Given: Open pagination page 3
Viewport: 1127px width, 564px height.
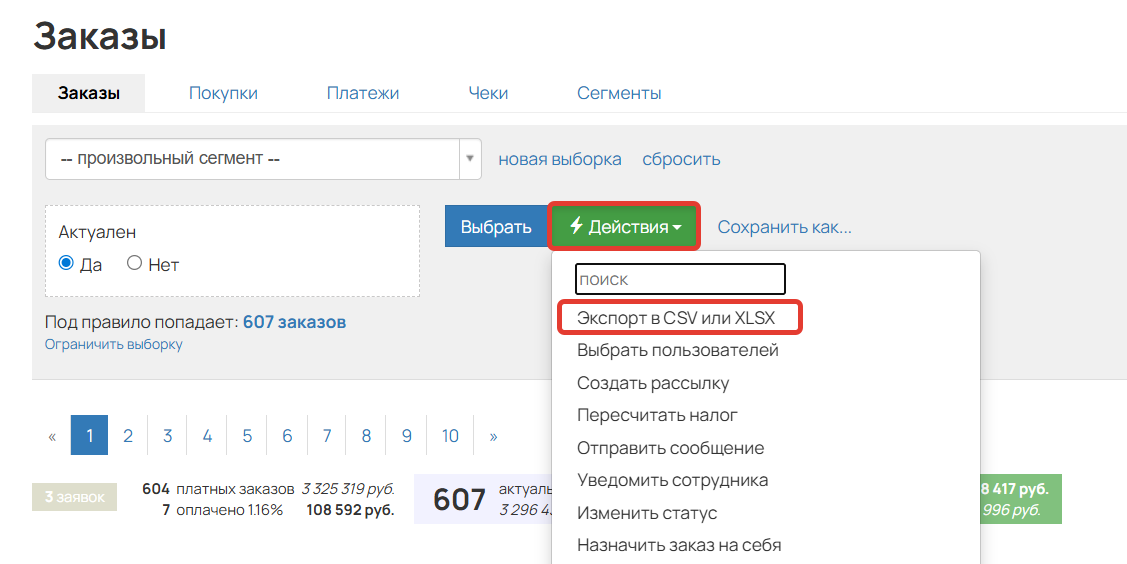Looking at the screenshot, I should 167,435.
